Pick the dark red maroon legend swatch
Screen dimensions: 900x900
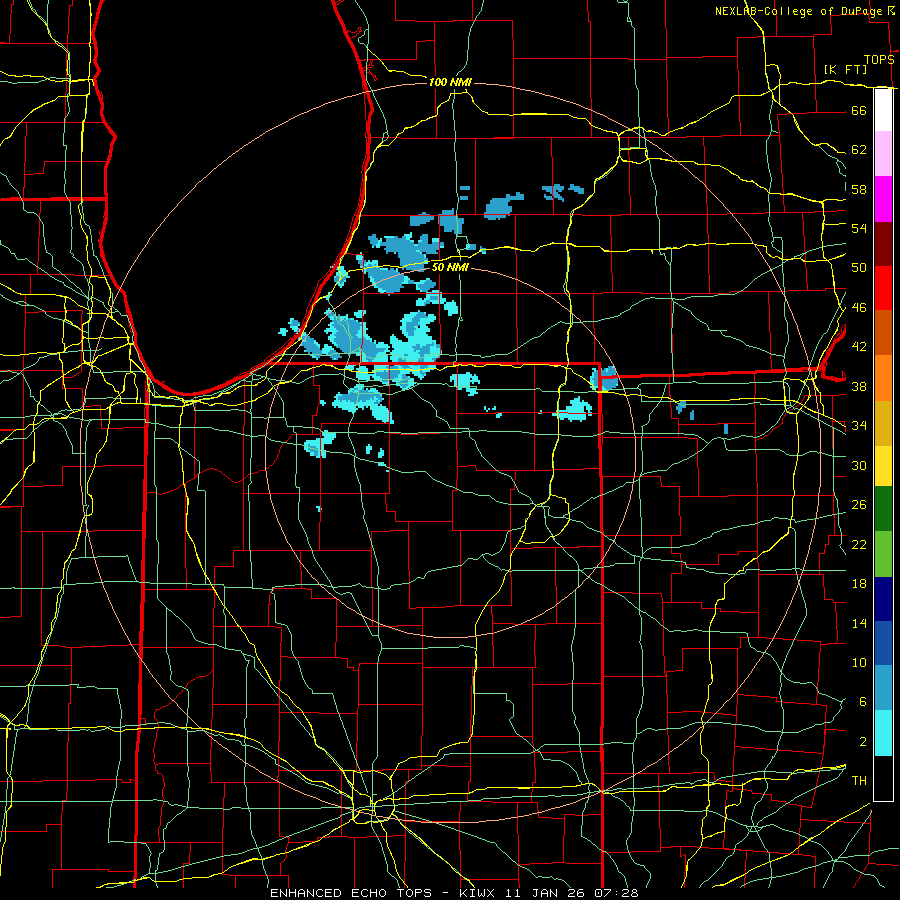pos(883,244)
